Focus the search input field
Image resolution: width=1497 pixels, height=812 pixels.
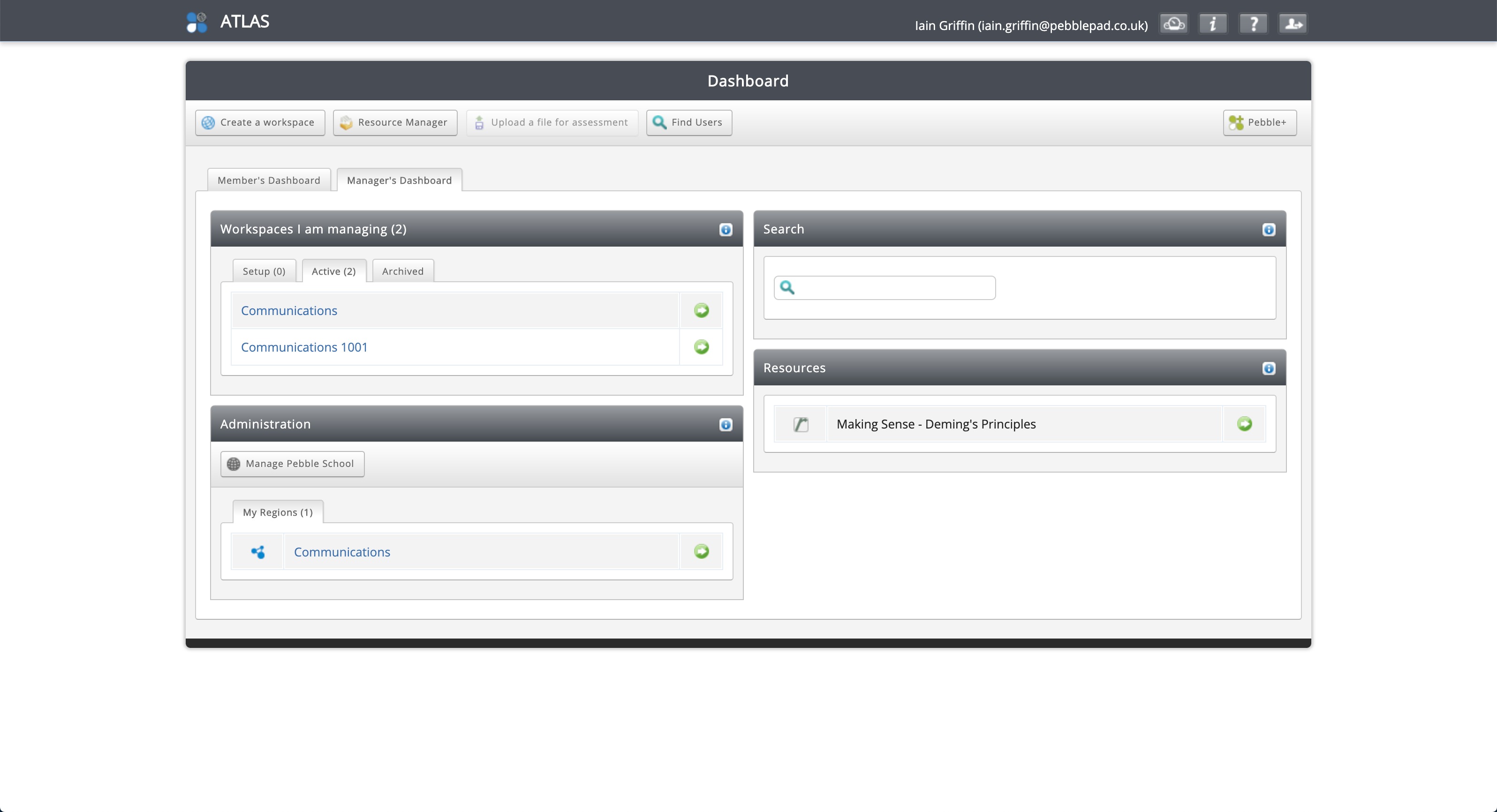click(x=892, y=287)
